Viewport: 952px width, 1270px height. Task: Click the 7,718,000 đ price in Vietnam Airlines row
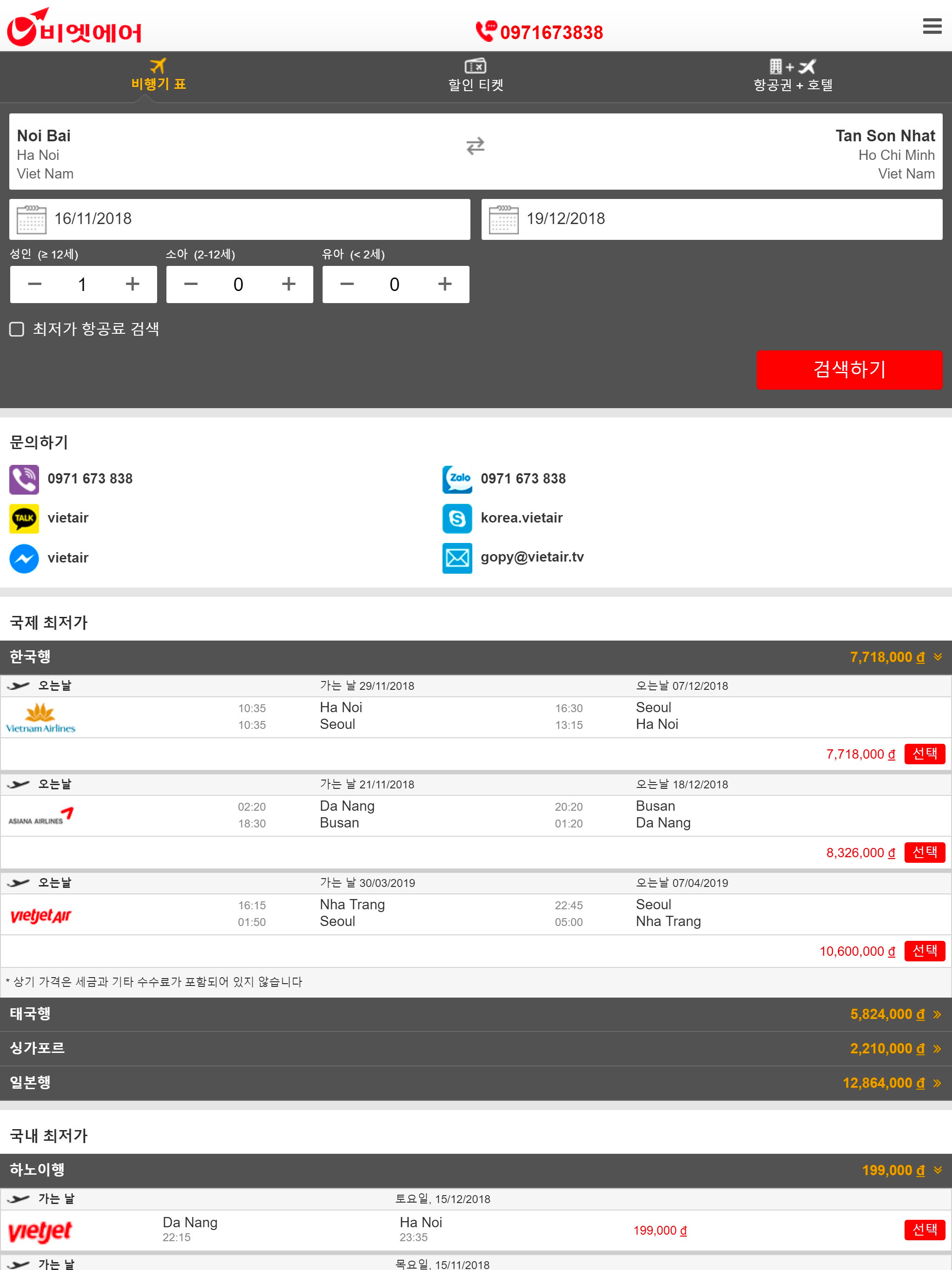click(860, 754)
